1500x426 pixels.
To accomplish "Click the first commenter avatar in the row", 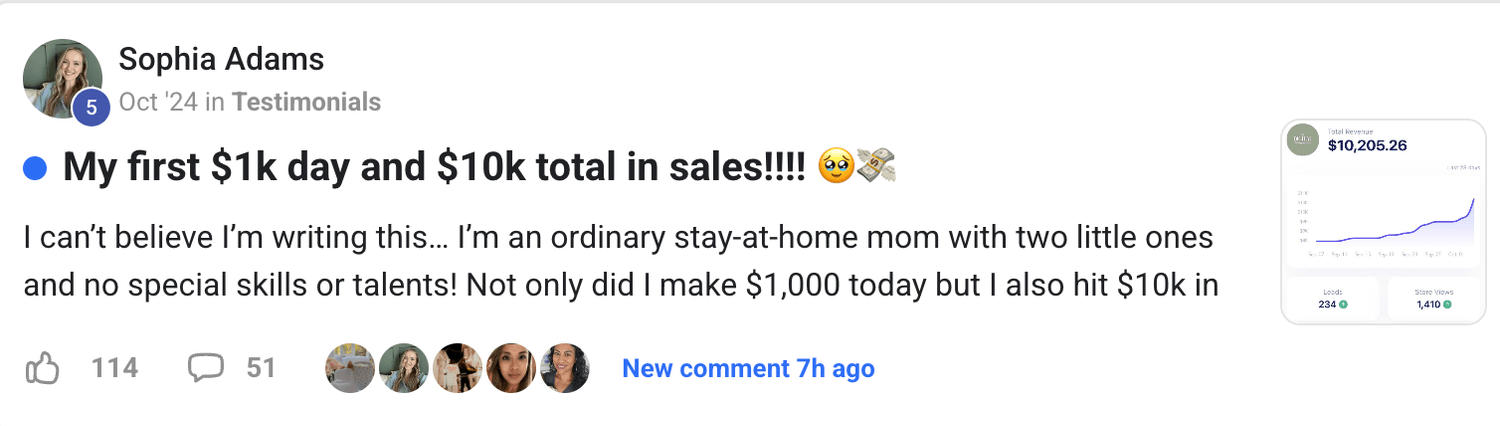I will [x=350, y=369].
